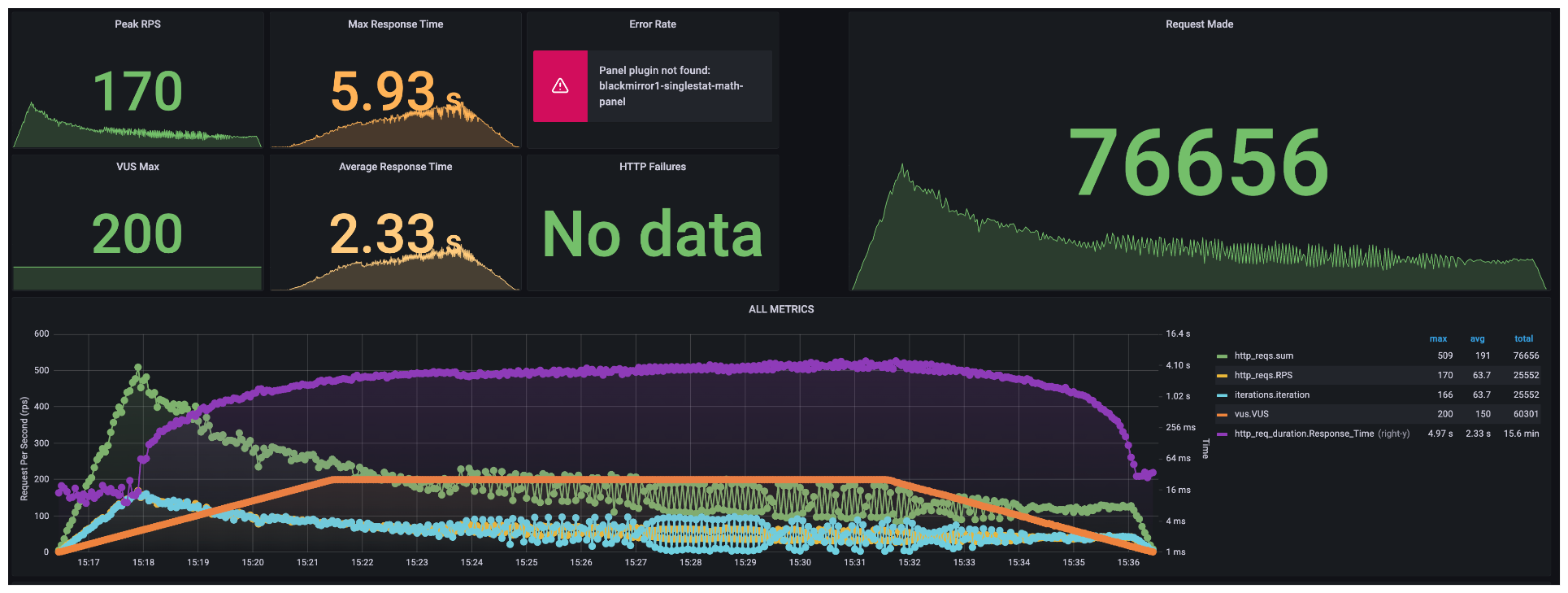
Task: Expand the ALL METRICS panel title menu
Action: [780, 309]
